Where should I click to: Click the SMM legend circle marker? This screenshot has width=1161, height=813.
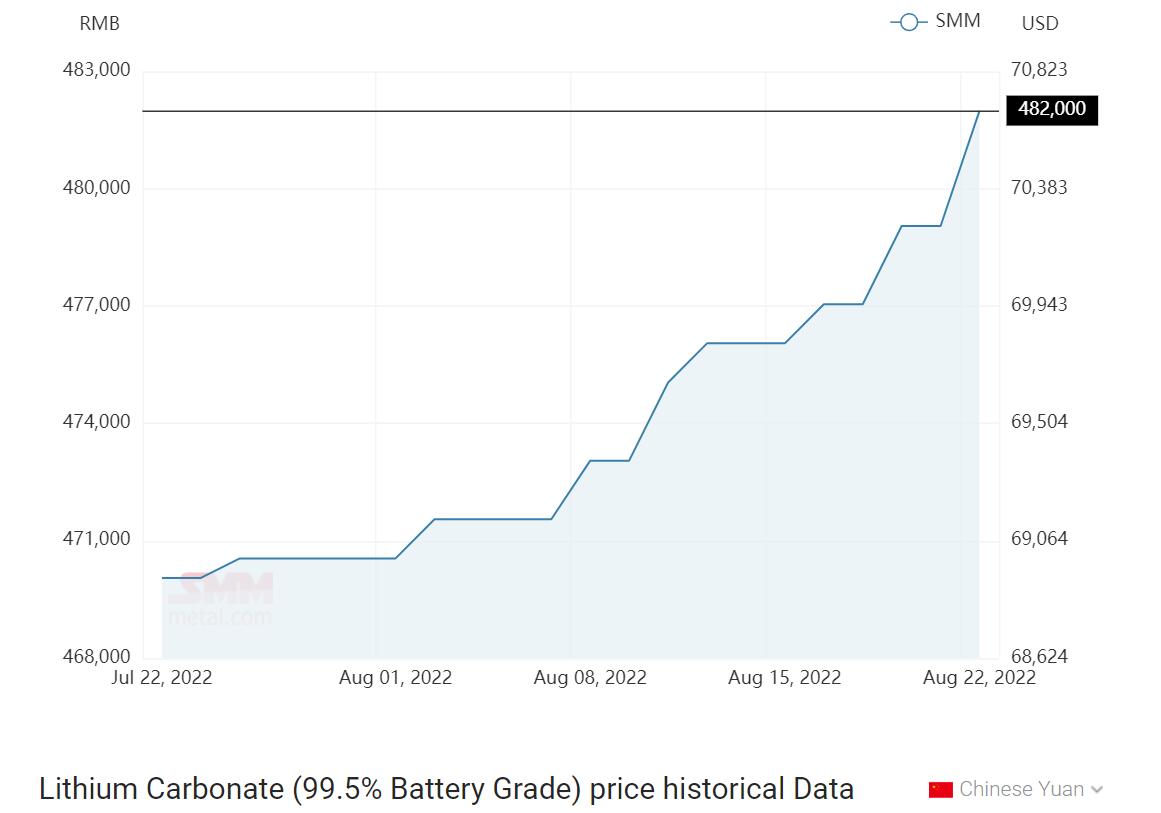(x=908, y=22)
